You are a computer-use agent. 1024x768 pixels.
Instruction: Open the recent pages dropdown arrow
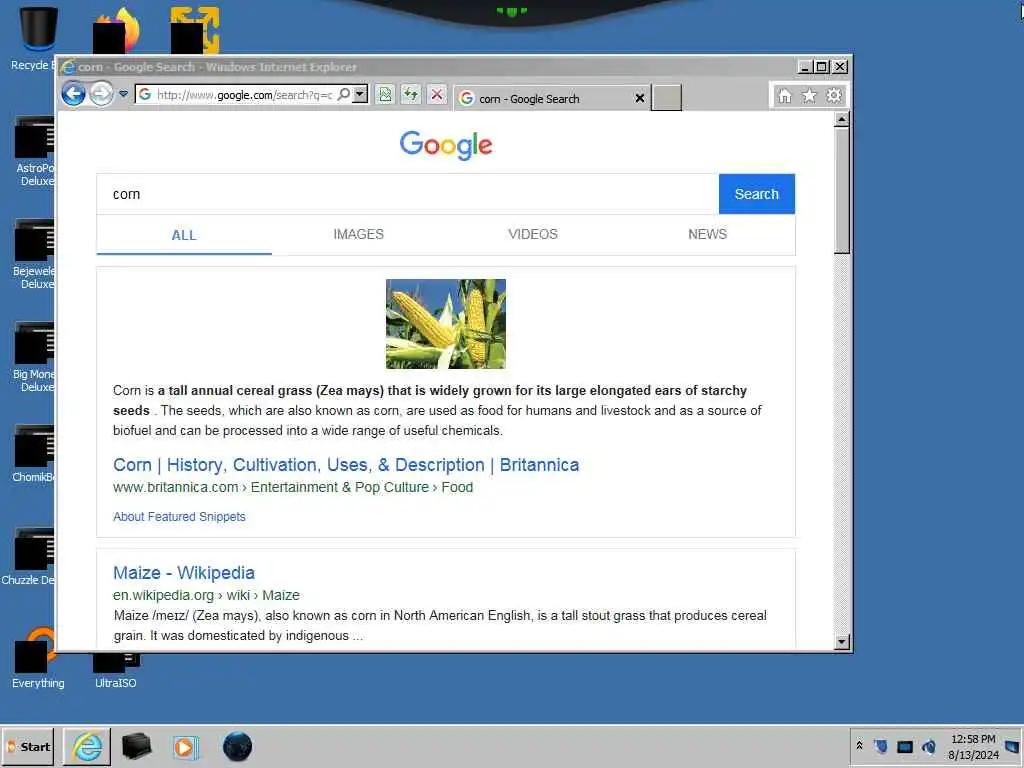coord(123,94)
